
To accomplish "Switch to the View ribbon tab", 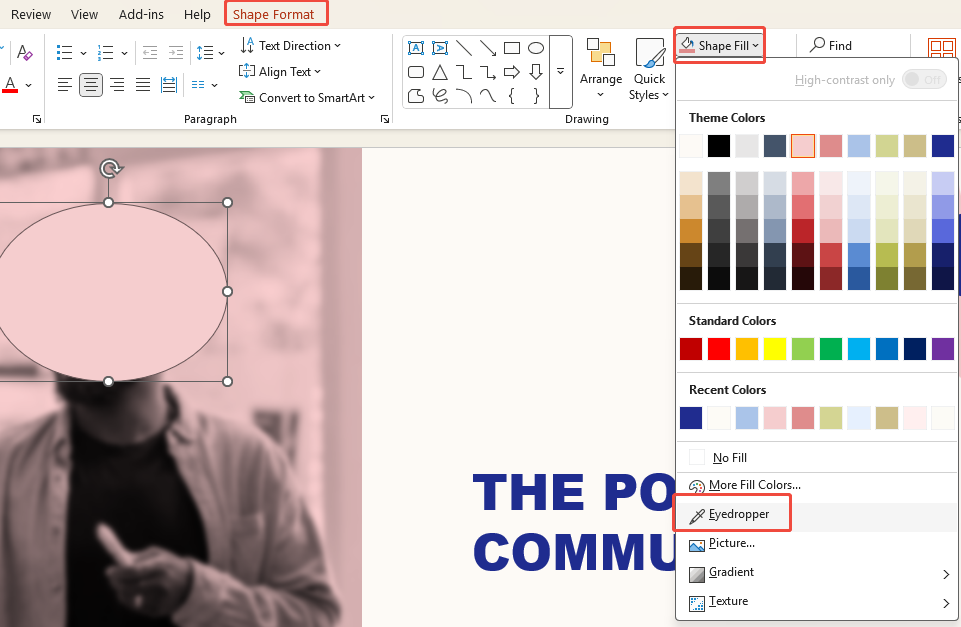I will (x=84, y=14).
